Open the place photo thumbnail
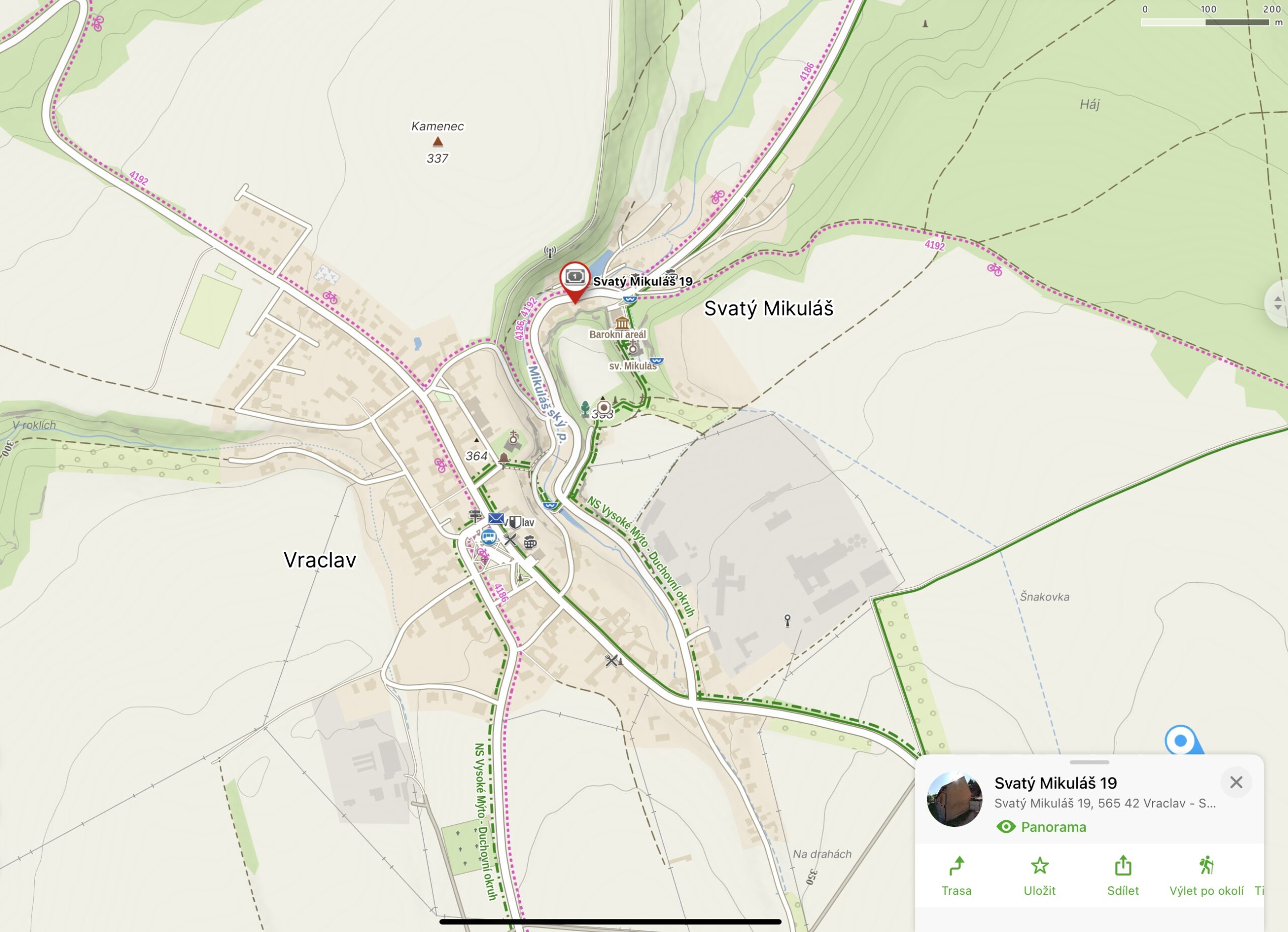 (x=954, y=799)
